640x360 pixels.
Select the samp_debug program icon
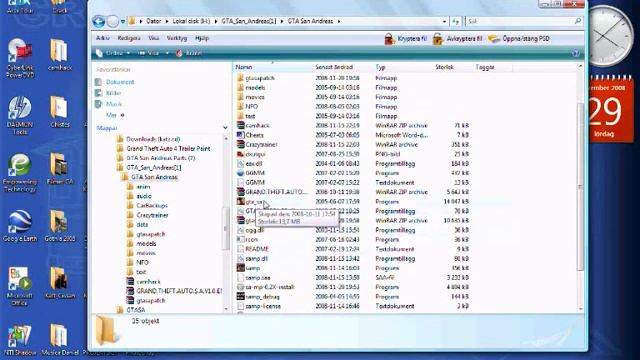240,296
